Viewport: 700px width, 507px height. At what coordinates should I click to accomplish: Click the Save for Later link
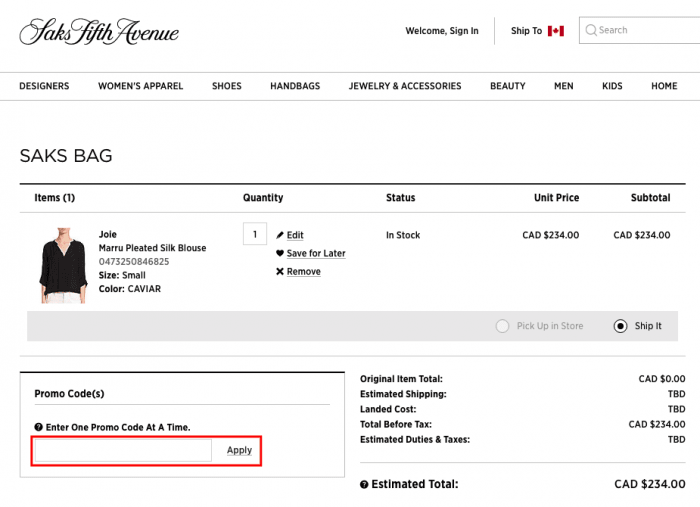tap(316, 254)
